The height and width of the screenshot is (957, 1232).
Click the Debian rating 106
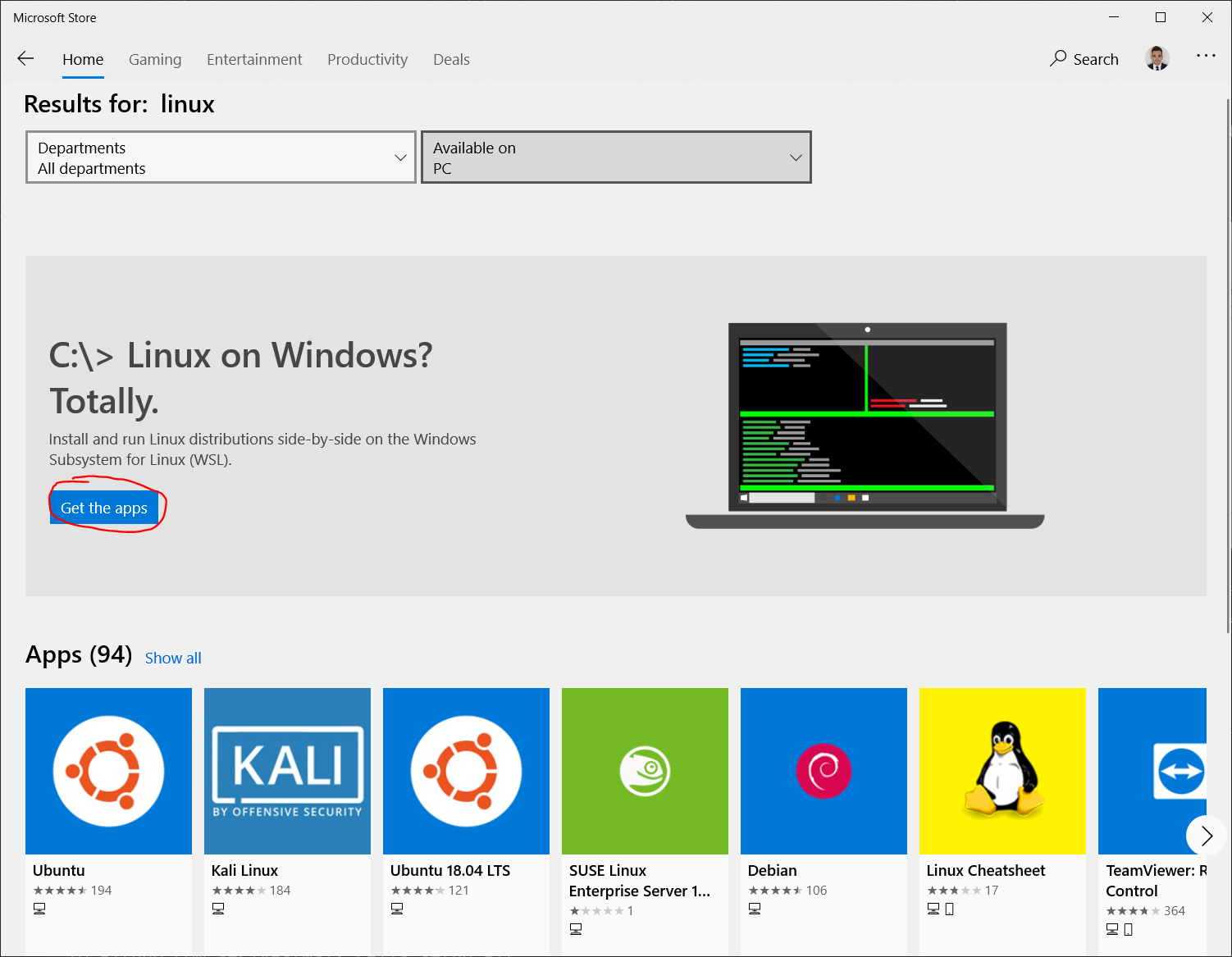[787, 891]
